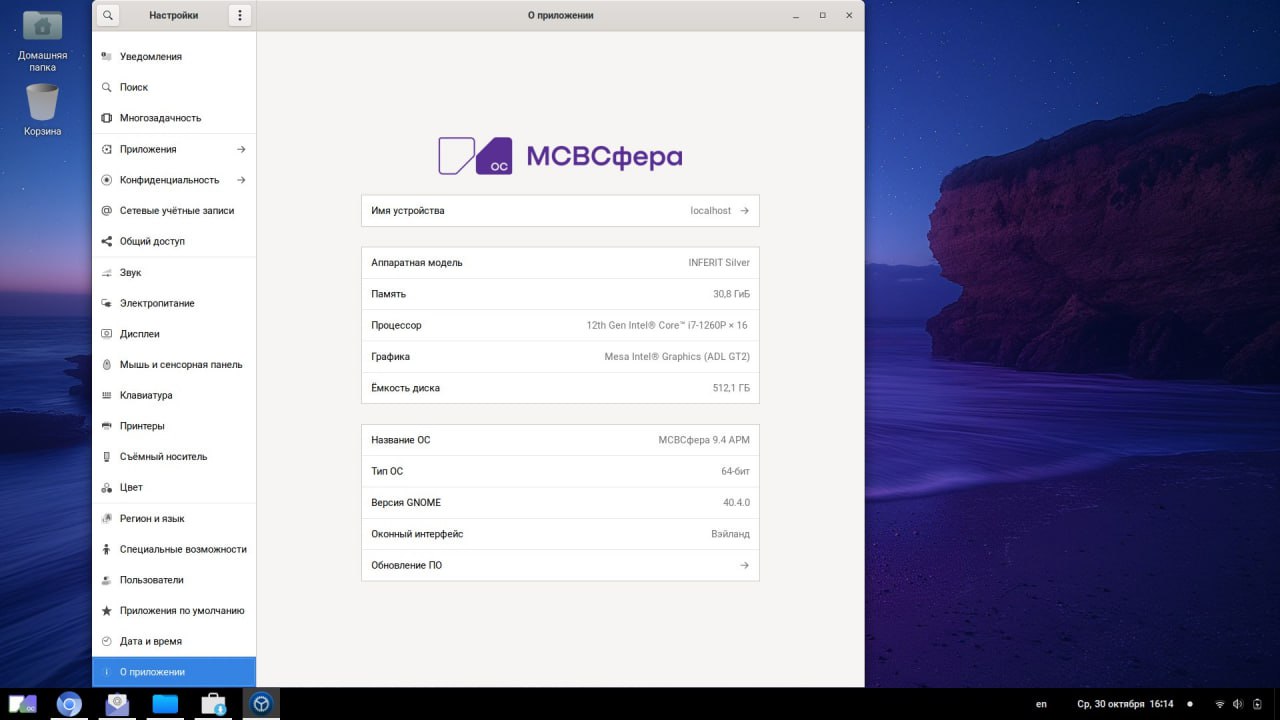Click the Wi-Fi network tray icon
This screenshot has width=1280, height=720.
click(x=1219, y=704)
